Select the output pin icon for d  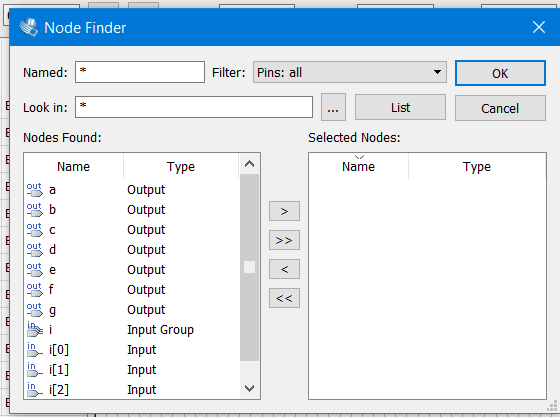35,250
